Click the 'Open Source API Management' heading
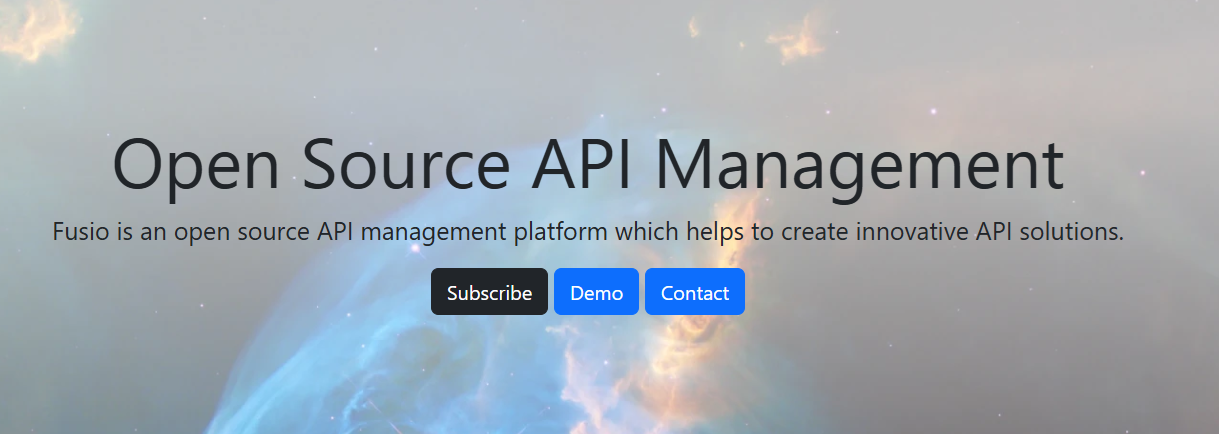The width and height of the screenshot is (1219, 434). (x=588, y=166)
